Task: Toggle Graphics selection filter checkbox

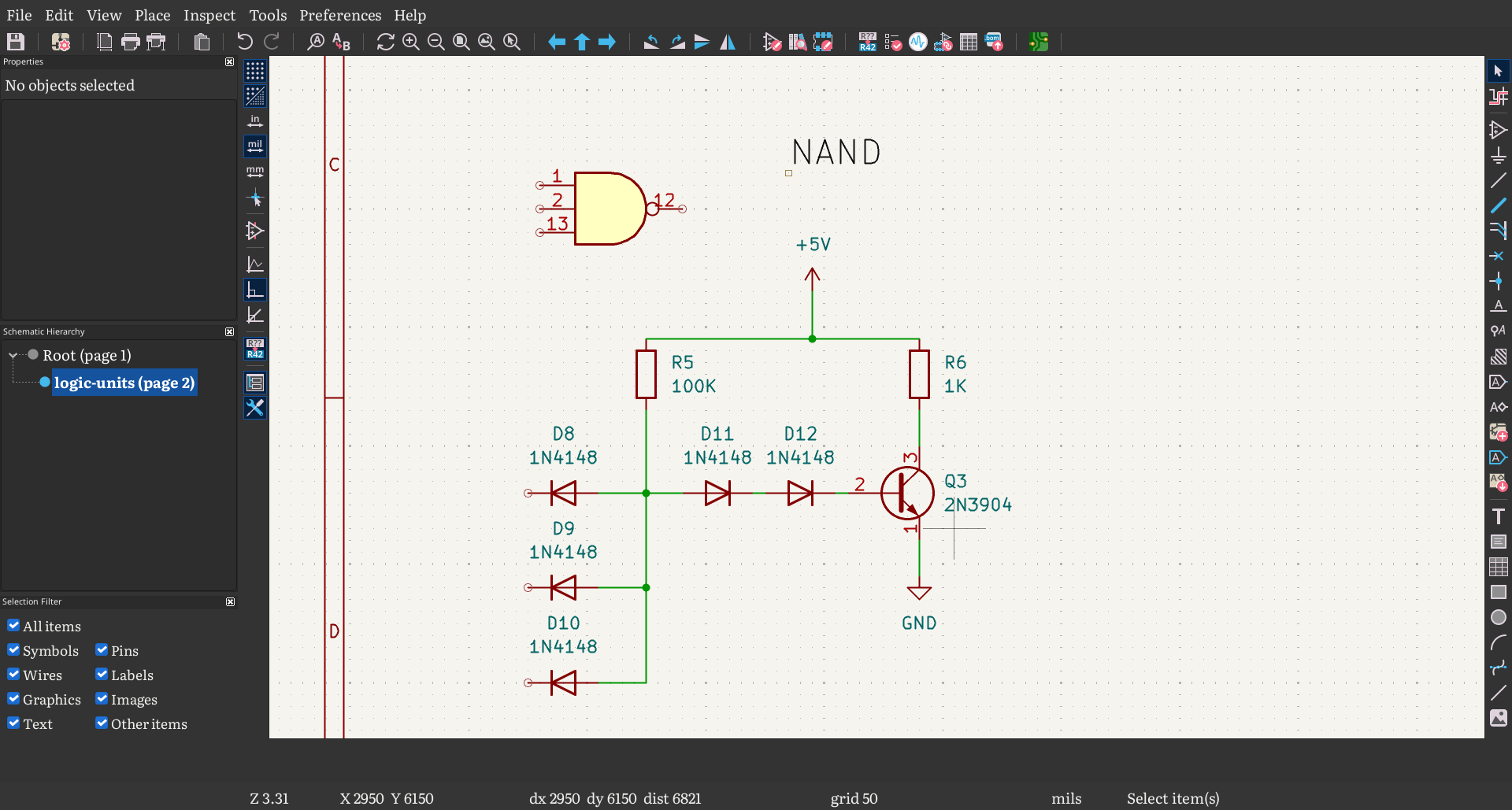Action: 13,699
